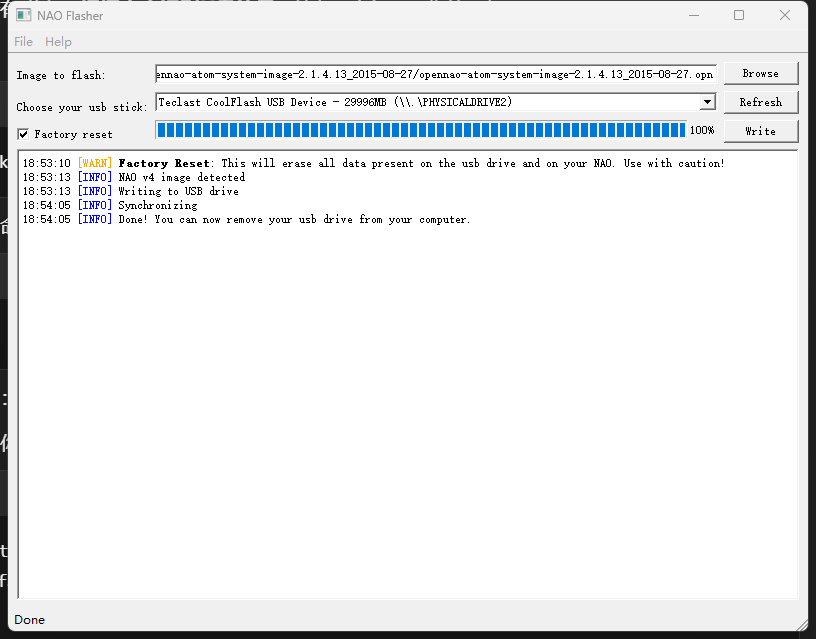Refresh the list of usb sticks
The image size is (816, 639).
pos(760,102)
